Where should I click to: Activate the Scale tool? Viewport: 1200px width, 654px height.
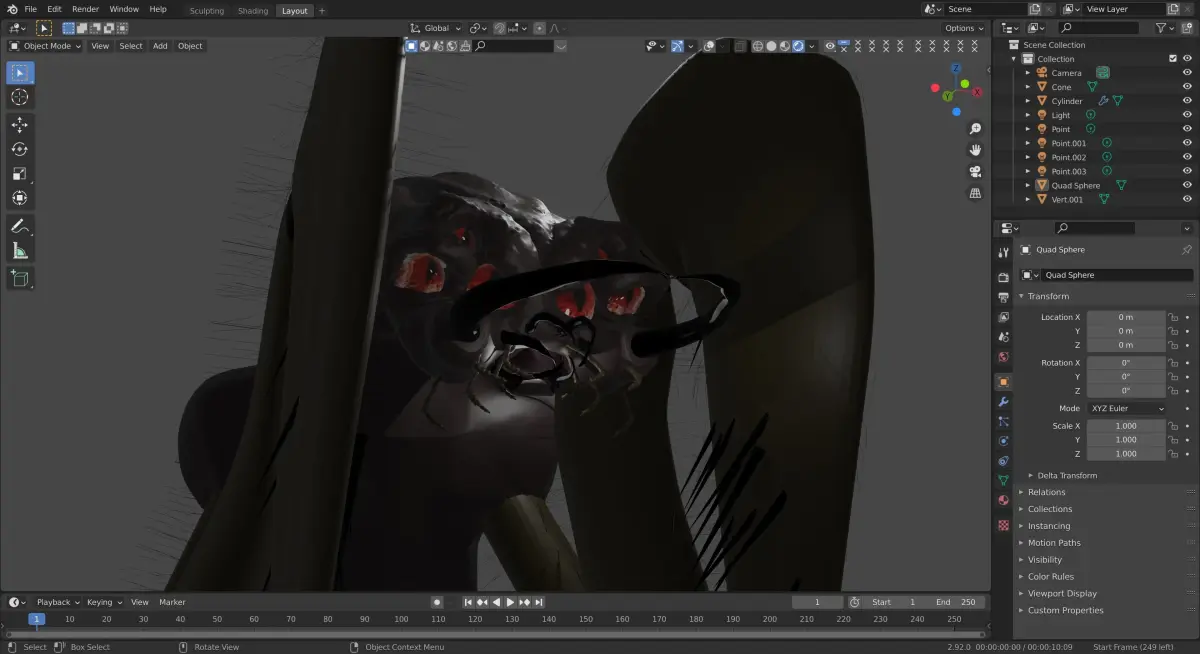coord(20,174)
